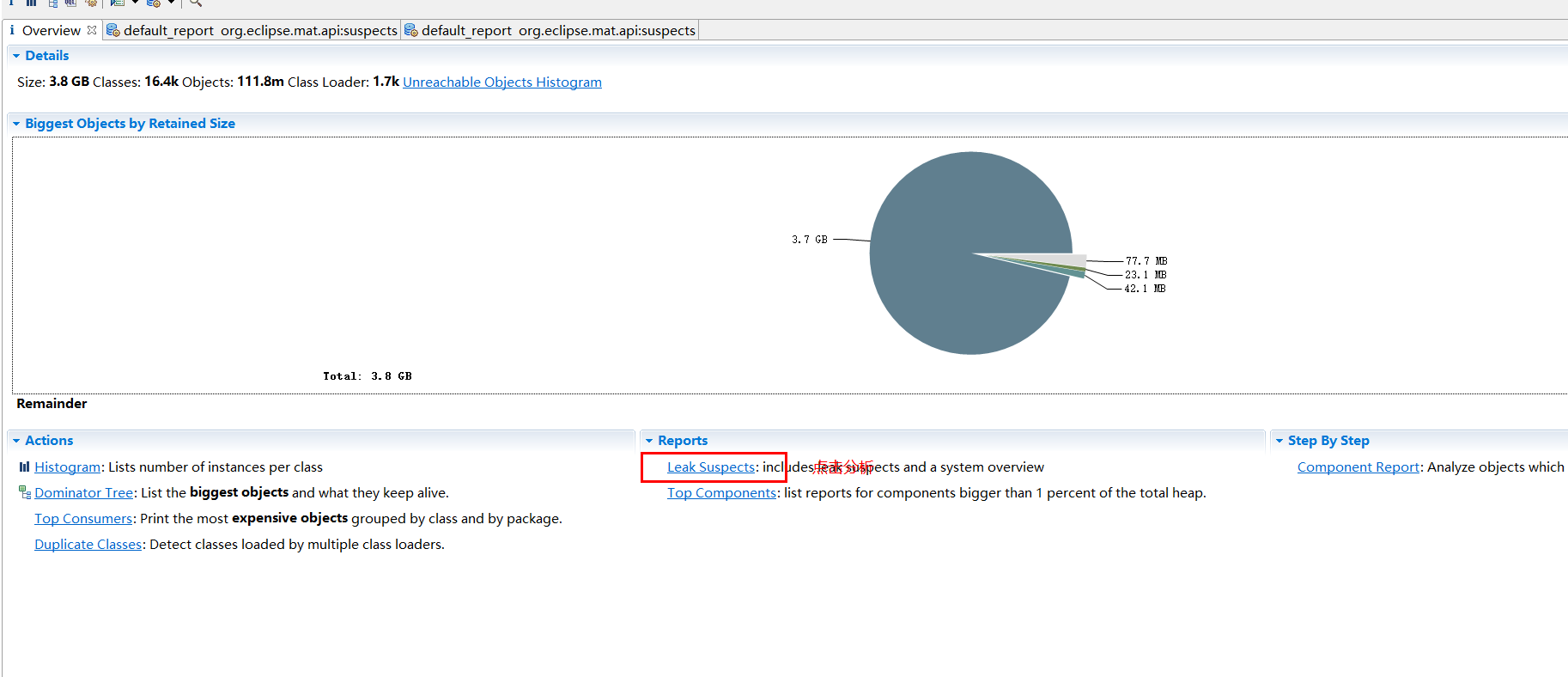The height and width of the screenshot is (677, 1568).
Task: Open the Dominator Tree link
Action: (x=84, y=493)
